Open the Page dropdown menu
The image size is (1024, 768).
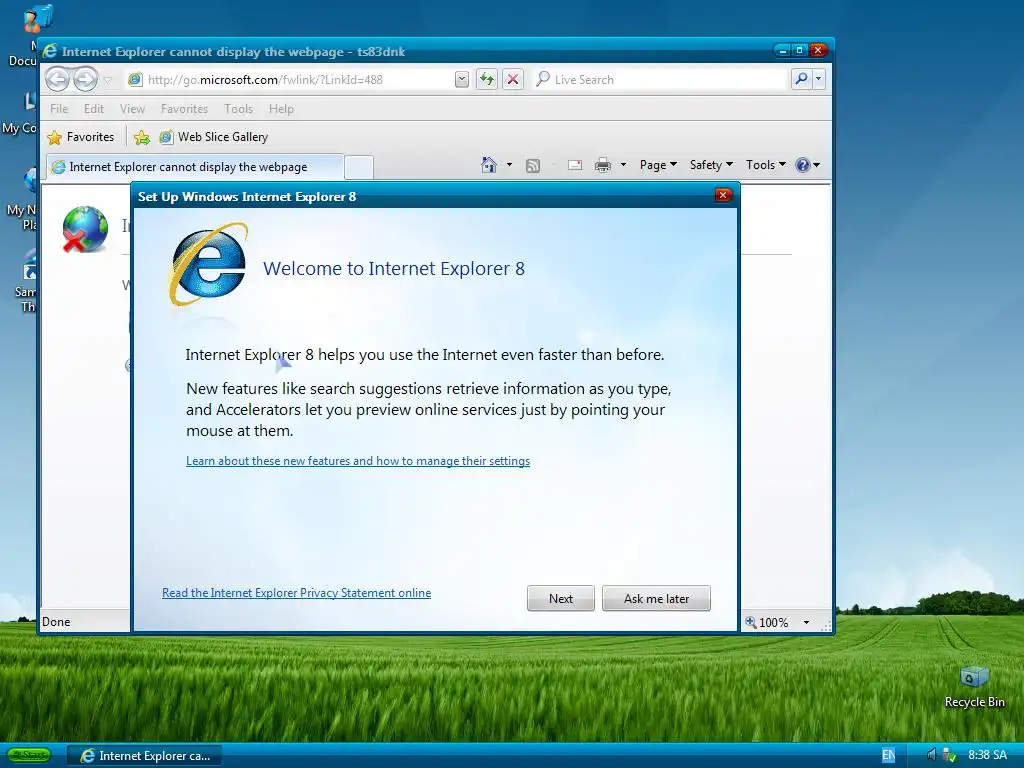[658, 165]
